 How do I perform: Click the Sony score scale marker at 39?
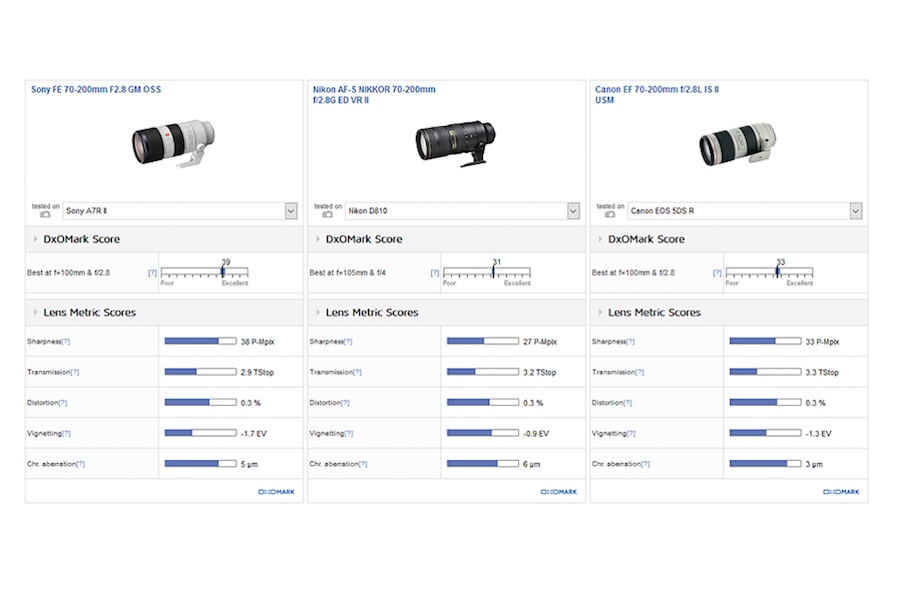pyautogui.click(x=222, y=271)
